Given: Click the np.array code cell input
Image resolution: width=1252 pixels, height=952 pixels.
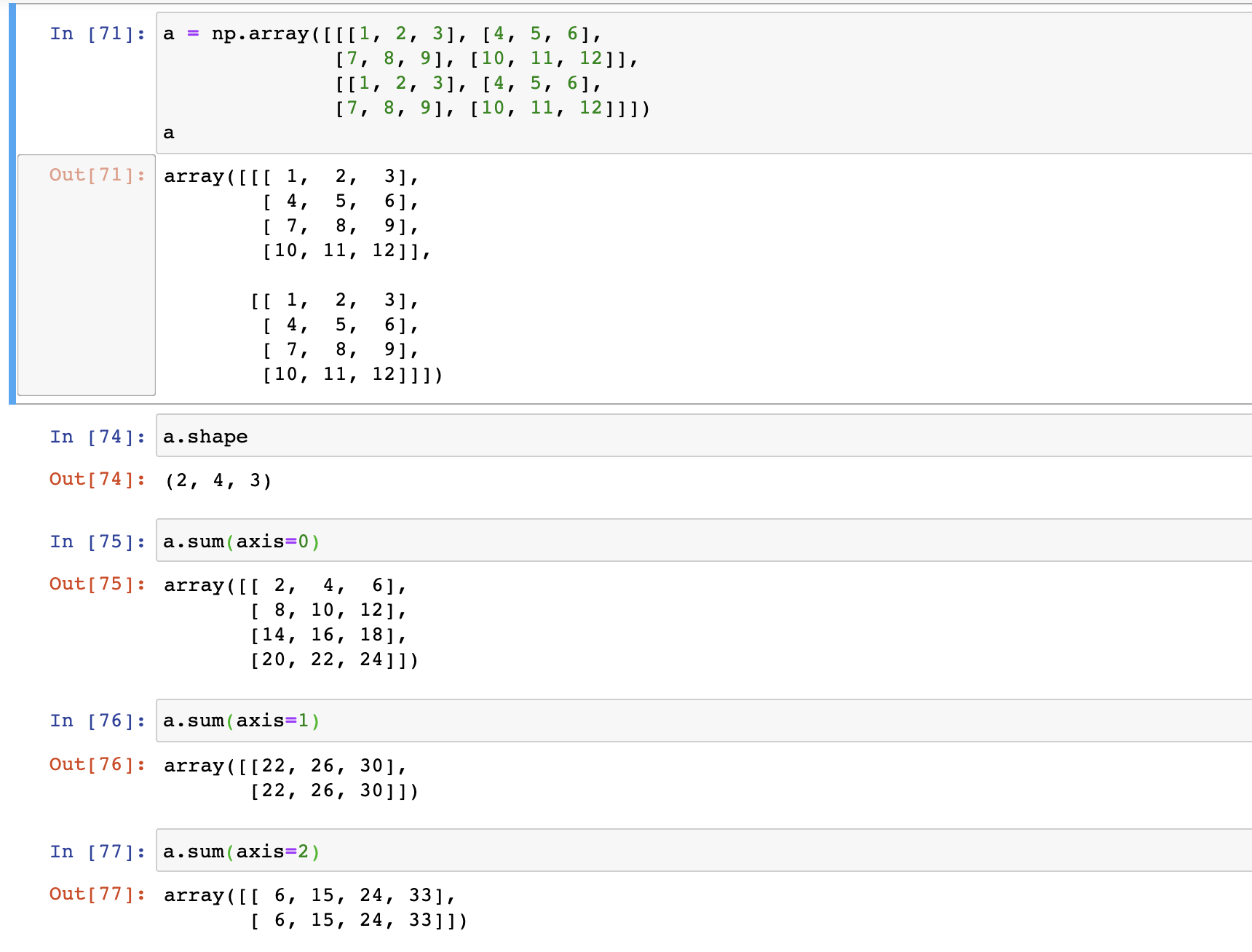Looking at the screenshot, I should pyautogui.click(x=704, y=82).
